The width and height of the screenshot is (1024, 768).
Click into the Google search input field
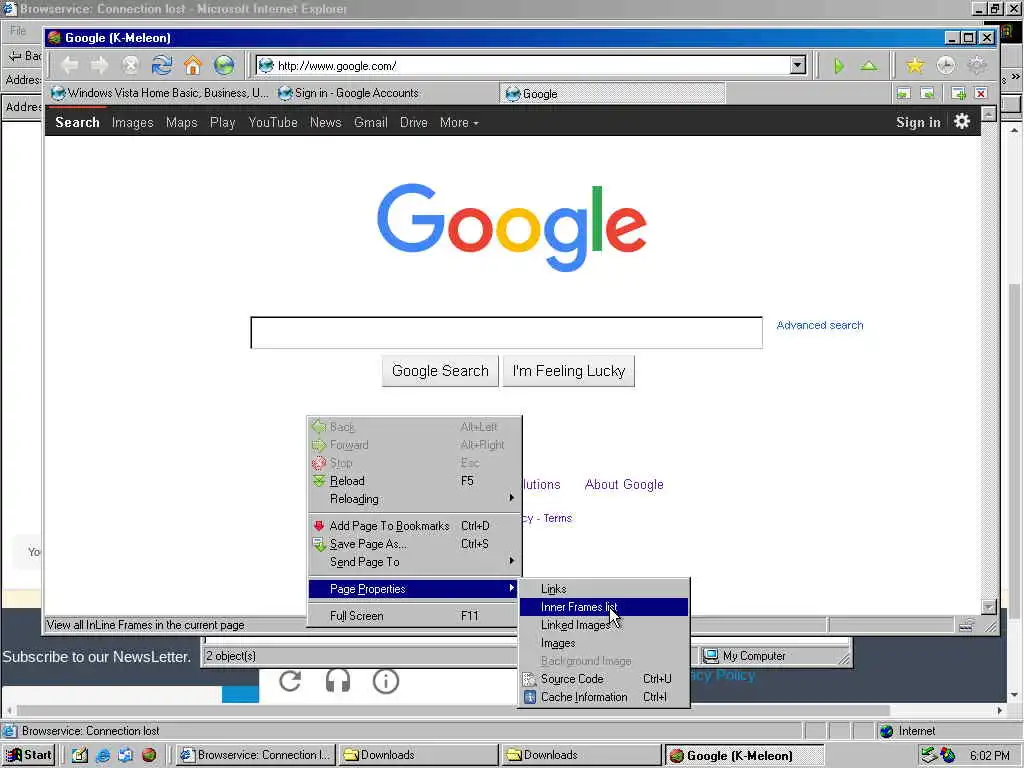click(506, 332)
